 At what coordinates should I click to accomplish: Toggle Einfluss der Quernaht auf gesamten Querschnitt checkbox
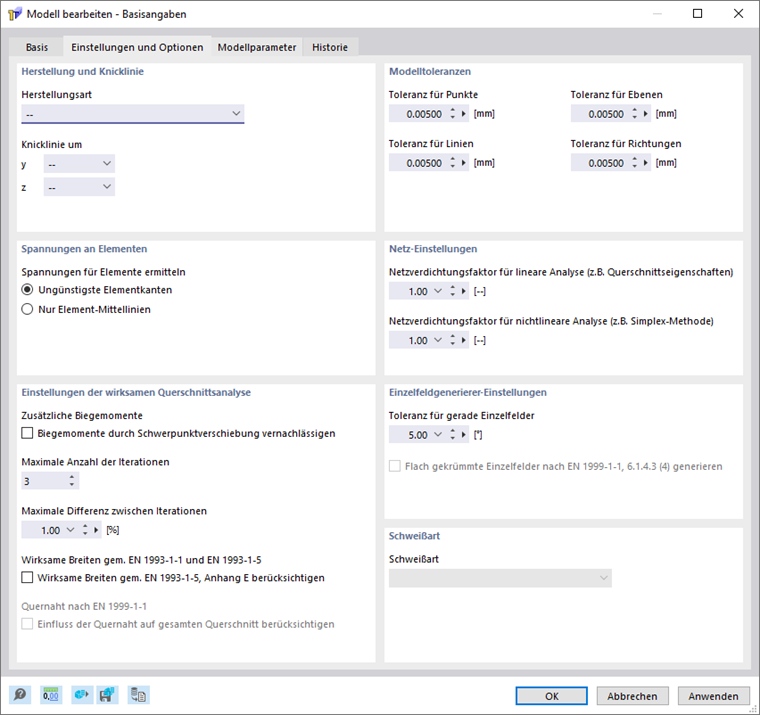pyautogui.click(x=27, y=624)
